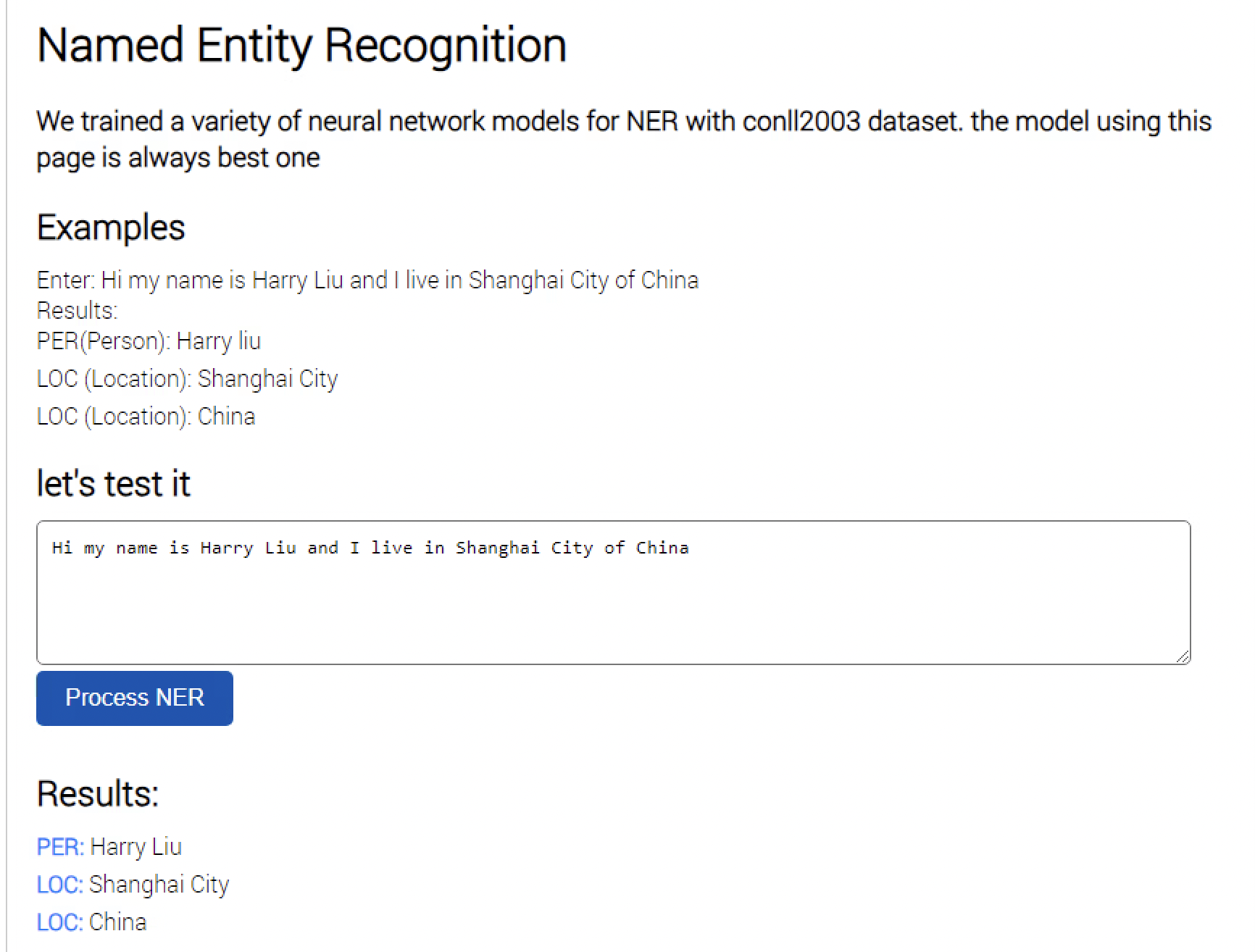Click the Results: section heading

click(x=97, y=793)
